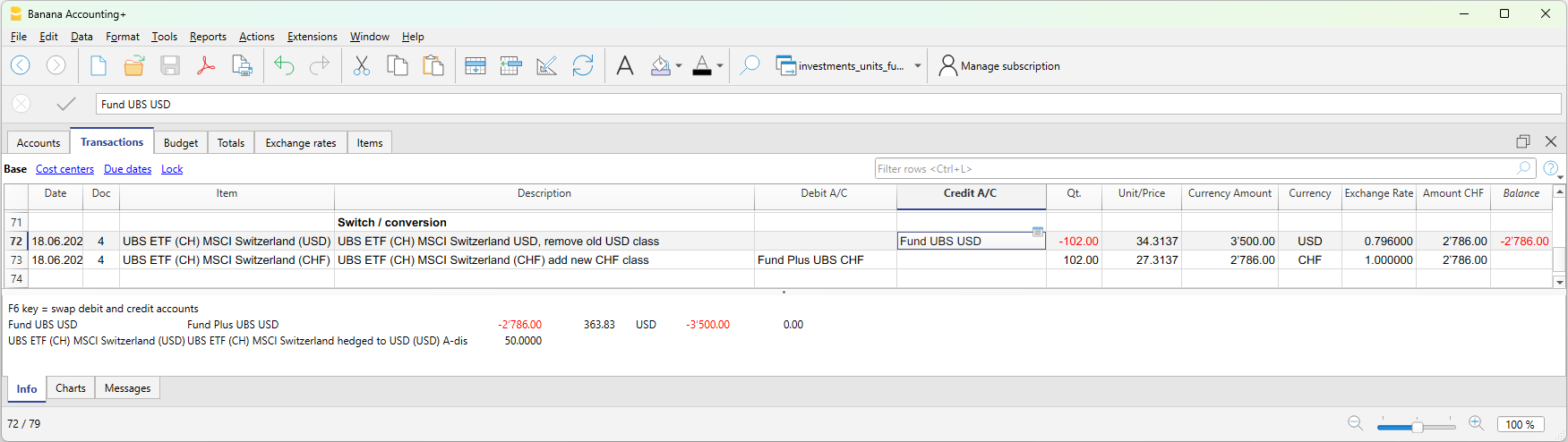The height and width of the screenshot is (442, 1568).
Task: Apply black text color with A icon
Action: 702,65
